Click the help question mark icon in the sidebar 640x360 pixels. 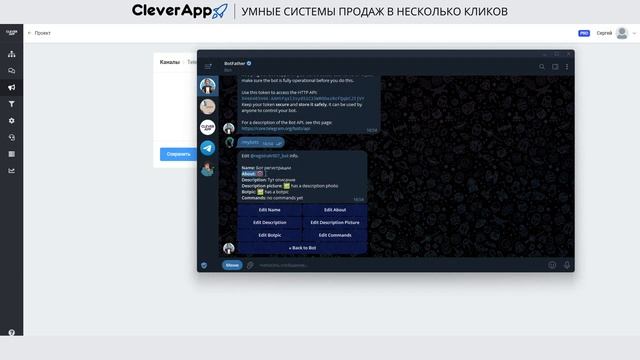[x=11, y=332]
